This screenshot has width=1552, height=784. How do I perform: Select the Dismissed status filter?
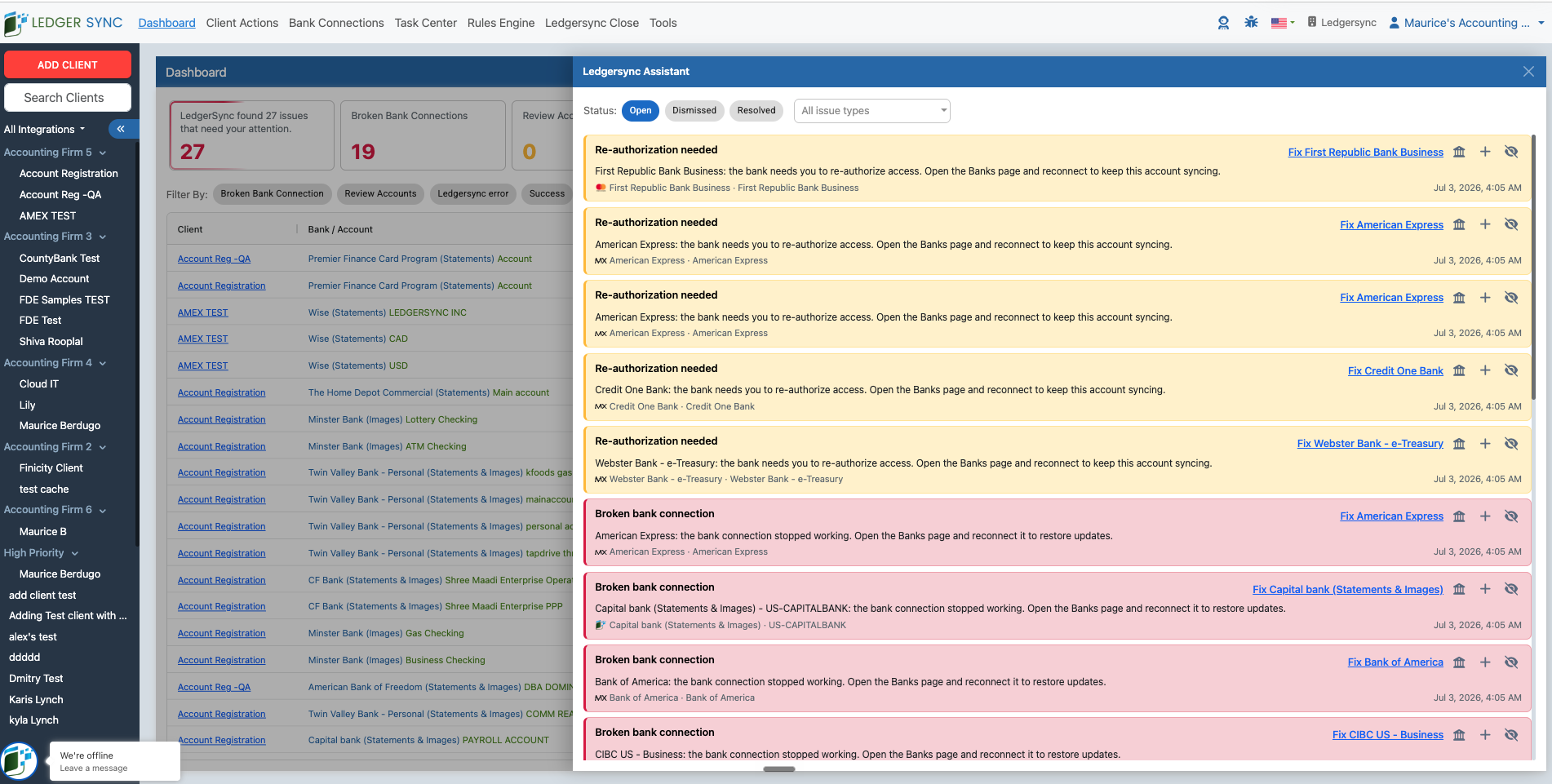coord(694,111)
